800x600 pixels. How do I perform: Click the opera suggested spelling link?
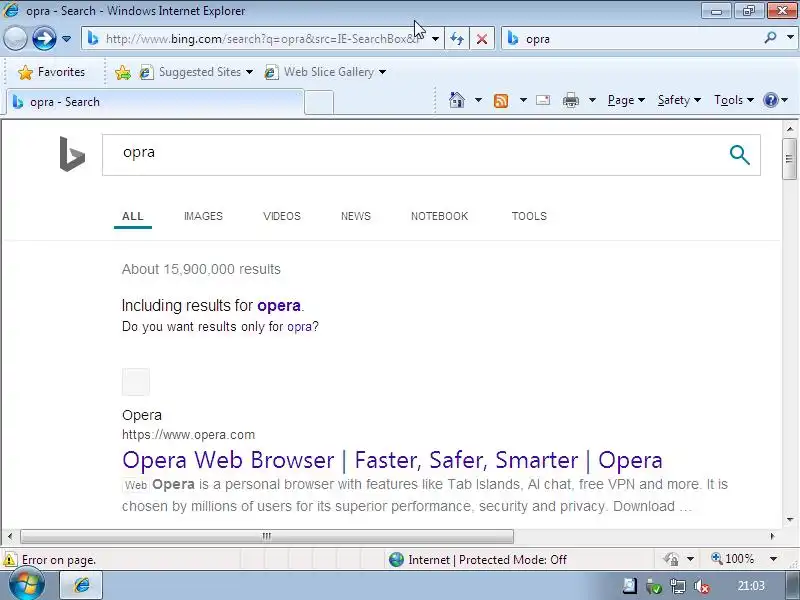(279, 306)
